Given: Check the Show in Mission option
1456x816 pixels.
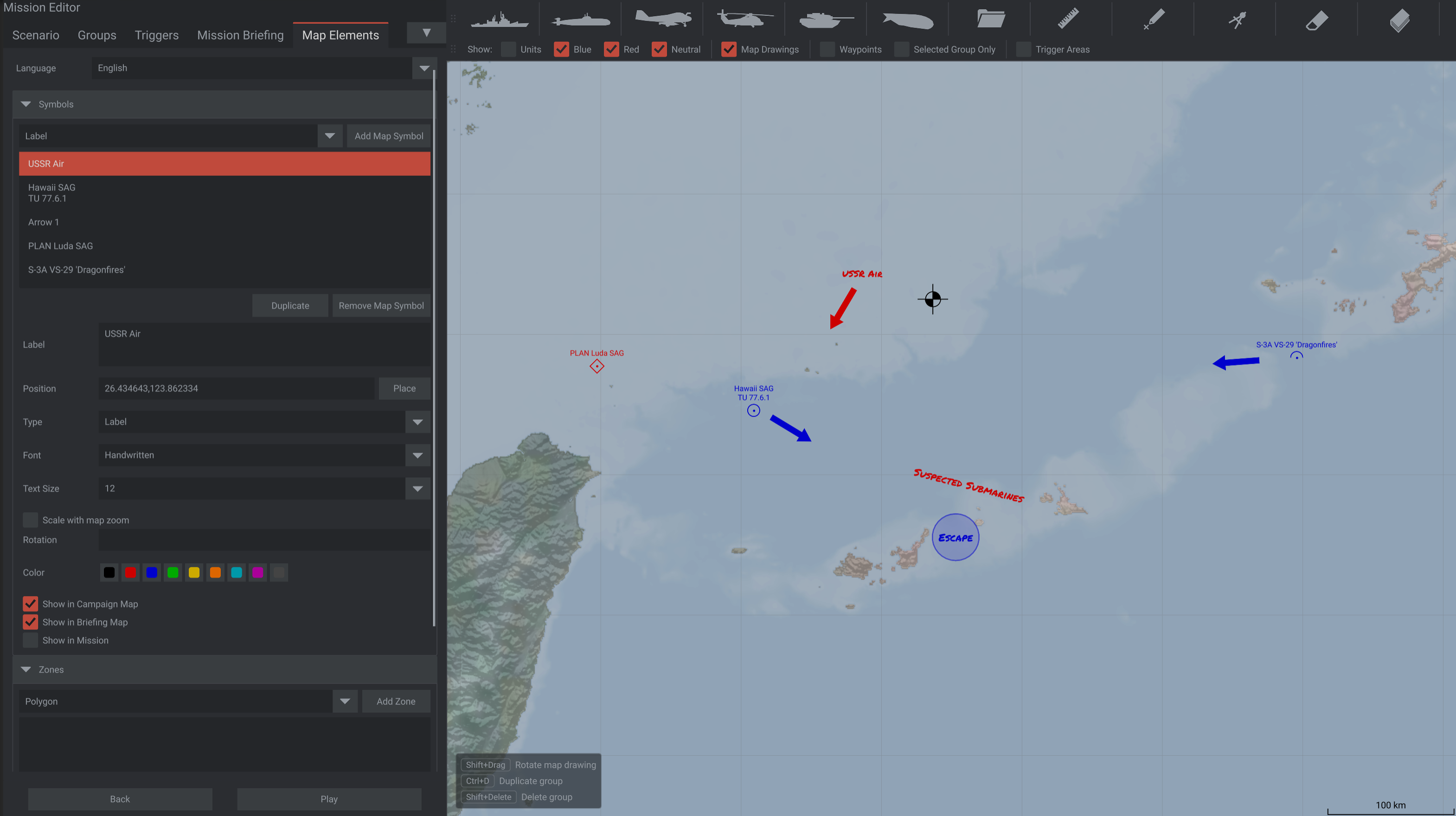Looking at the screenshot, I should tap(31, 640).
